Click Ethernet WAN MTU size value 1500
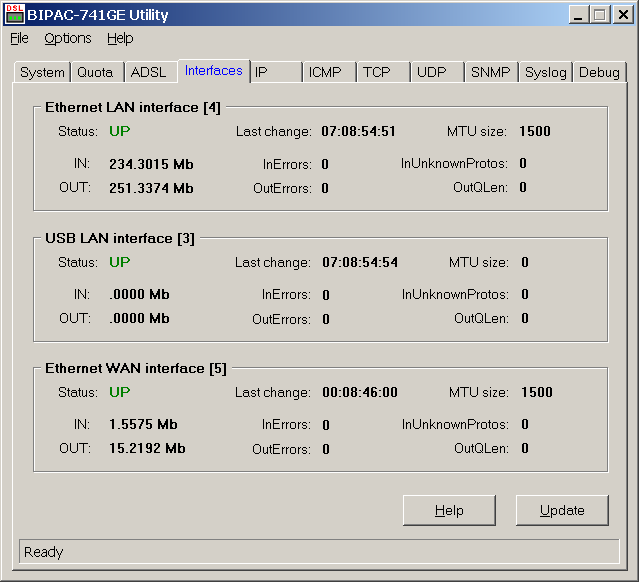The image size is (639, 582). point(537,392)
